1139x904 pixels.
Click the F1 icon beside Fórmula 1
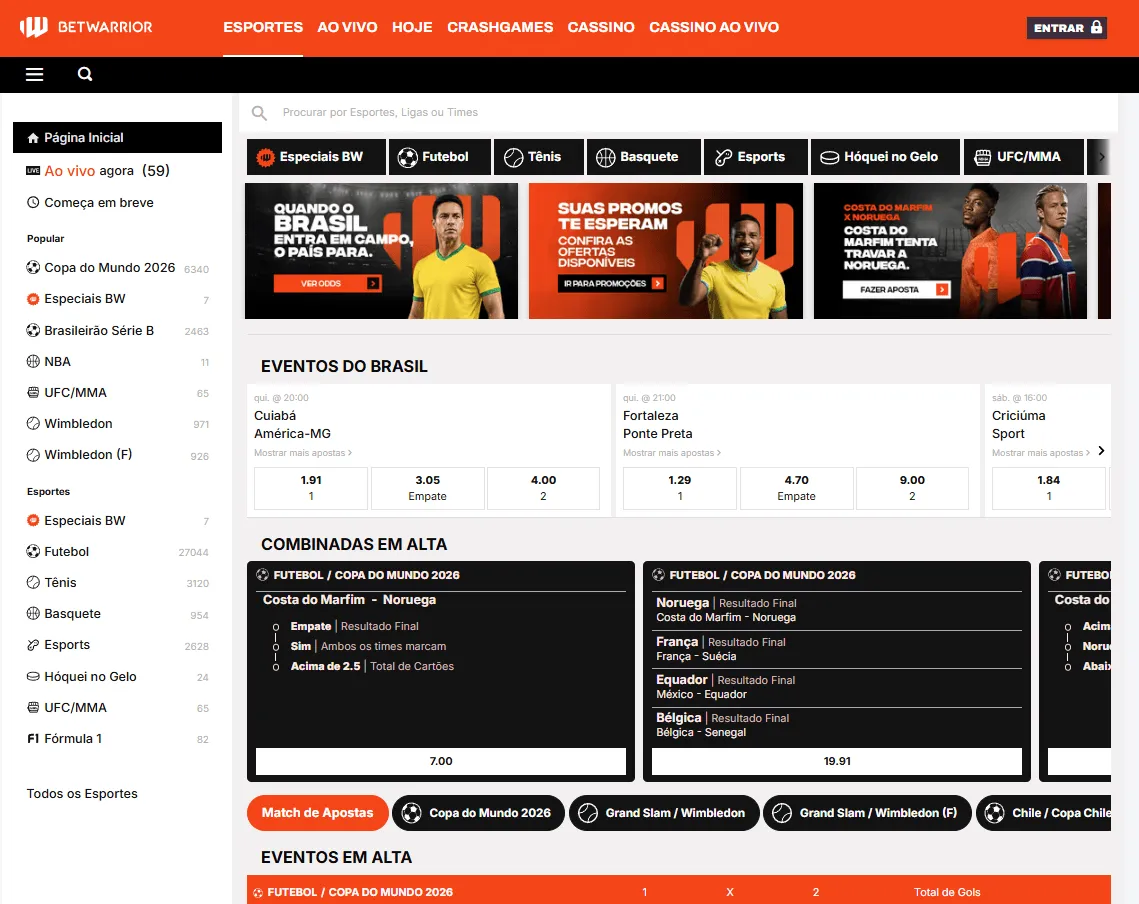coord(33,738)
